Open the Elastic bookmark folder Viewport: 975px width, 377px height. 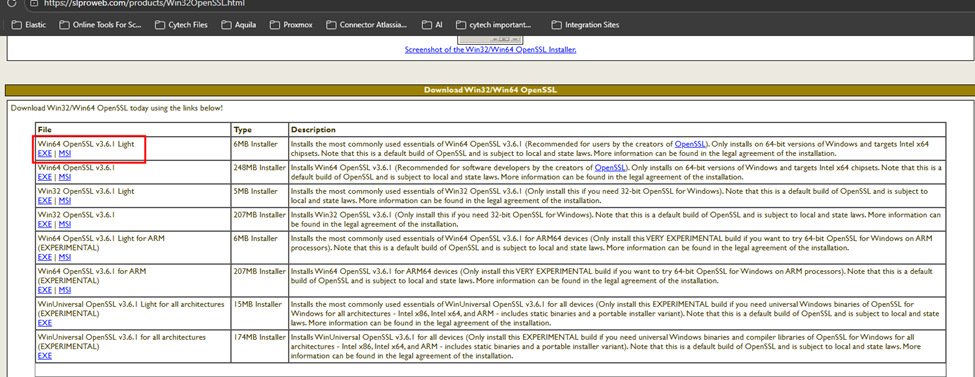[x=29, y=25]
